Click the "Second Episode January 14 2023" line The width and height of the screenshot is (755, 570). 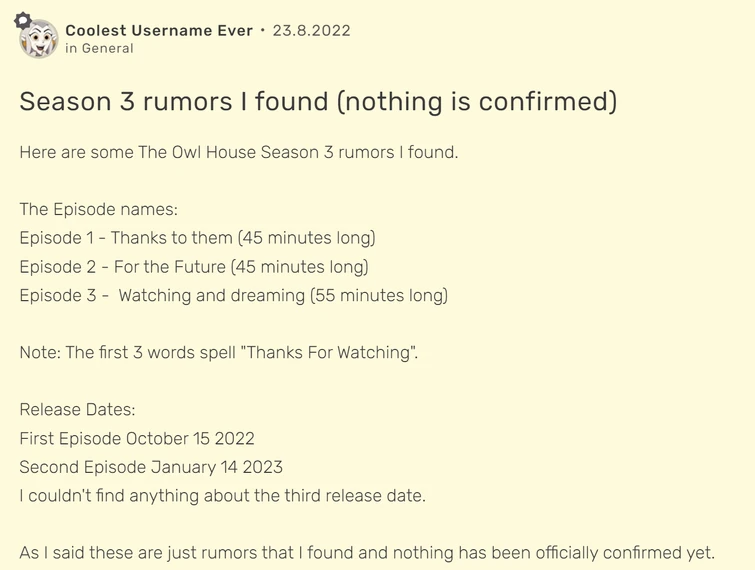151,467
